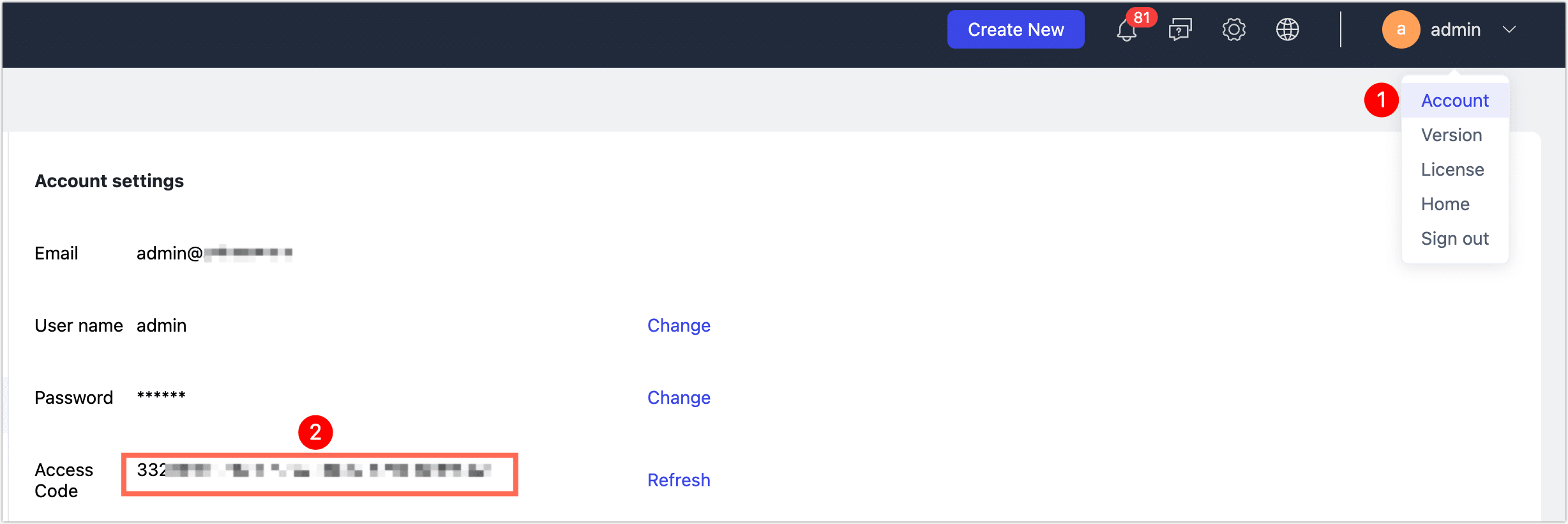The height and width of the screenshot is (524, 1568).
Task: Click the admin email address value
Action: 214,253
